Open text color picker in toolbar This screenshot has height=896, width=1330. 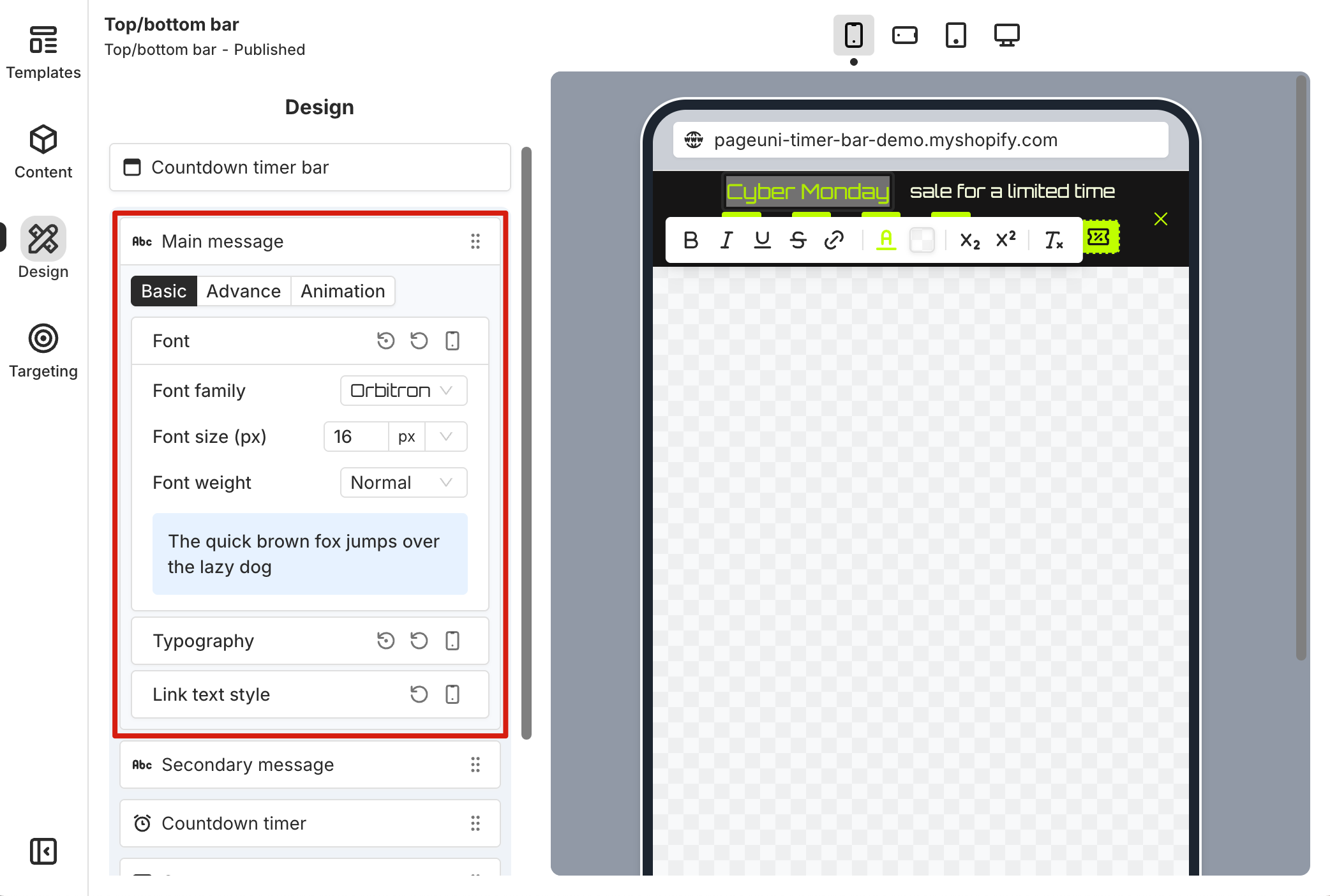[886, 240]
